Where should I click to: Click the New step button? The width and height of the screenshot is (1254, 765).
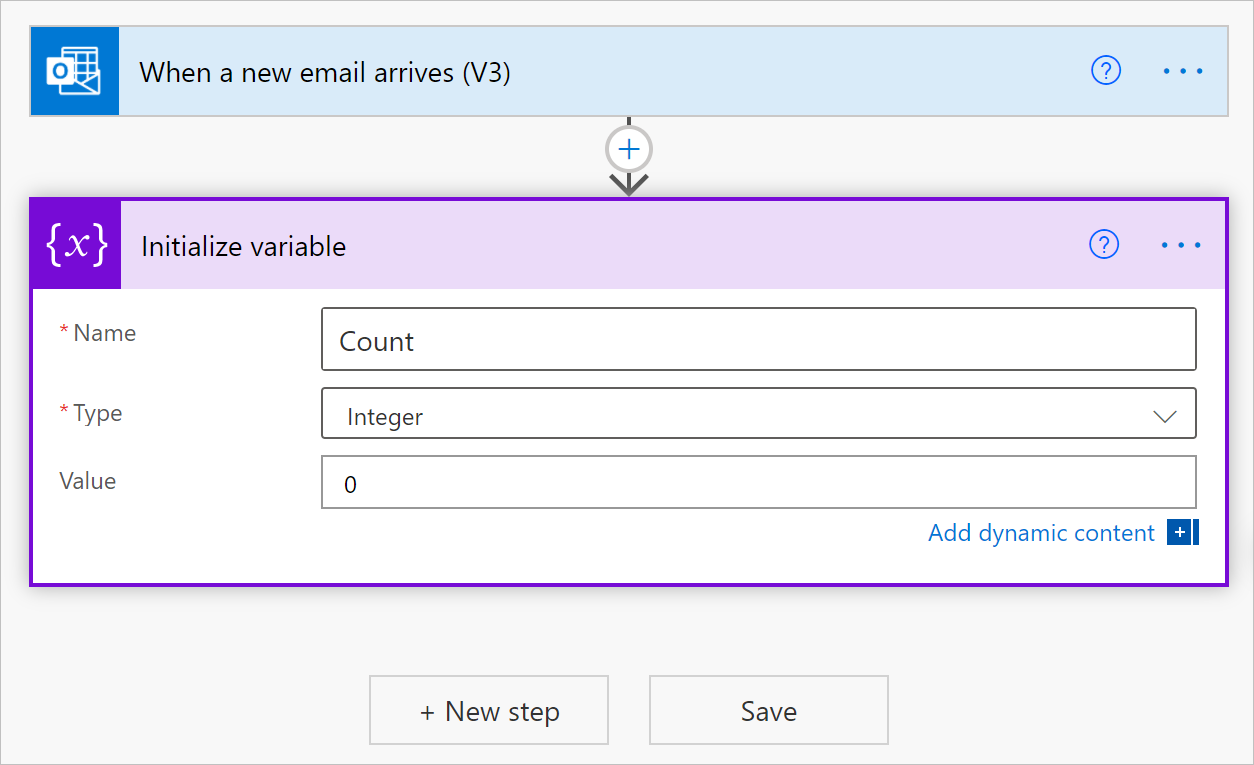tap(488, 710)
